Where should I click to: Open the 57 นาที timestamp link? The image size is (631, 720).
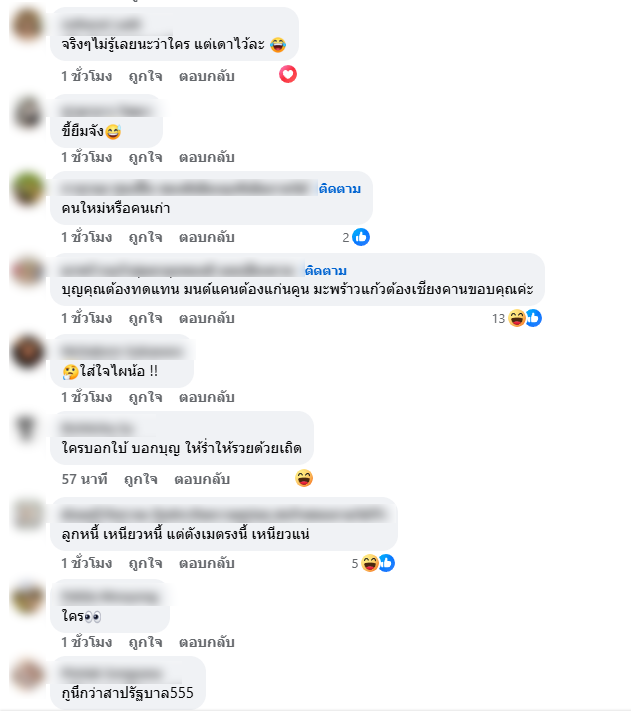(85, 479)
